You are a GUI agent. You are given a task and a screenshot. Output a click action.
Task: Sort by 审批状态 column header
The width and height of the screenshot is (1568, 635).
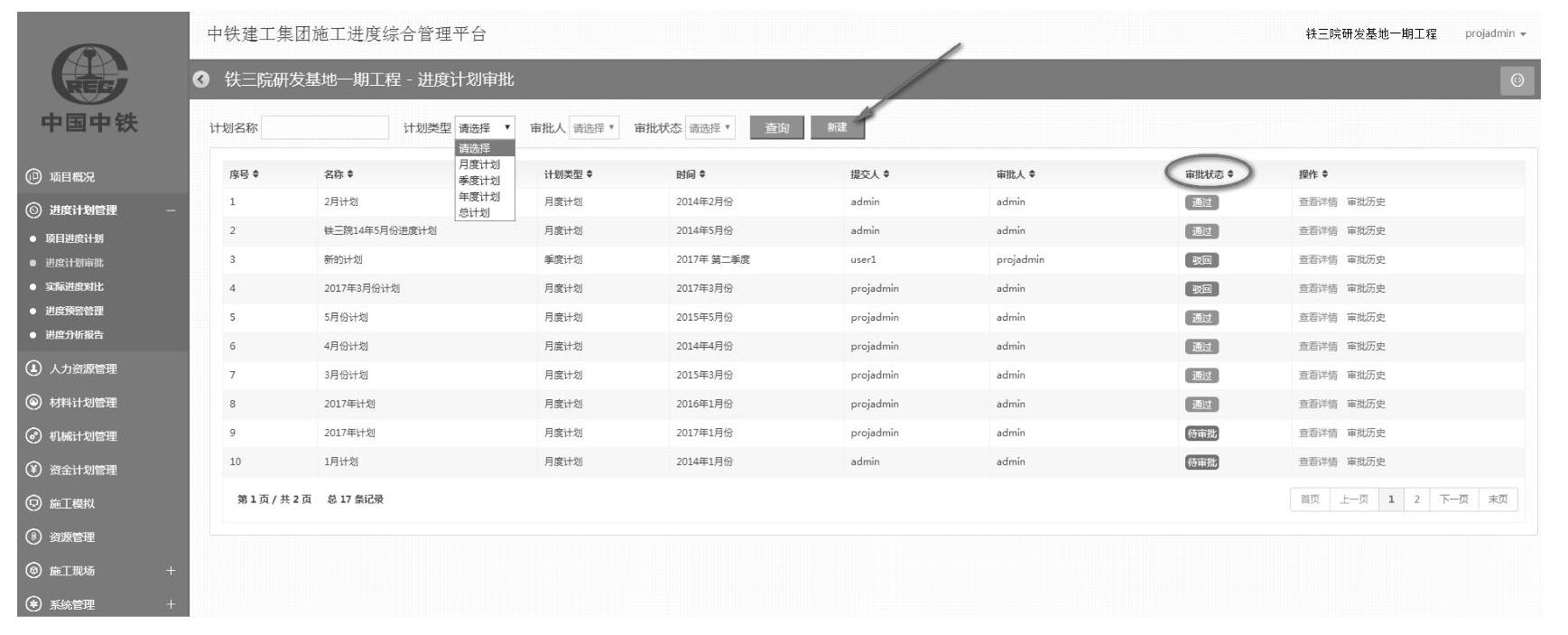pos(1209,174)
